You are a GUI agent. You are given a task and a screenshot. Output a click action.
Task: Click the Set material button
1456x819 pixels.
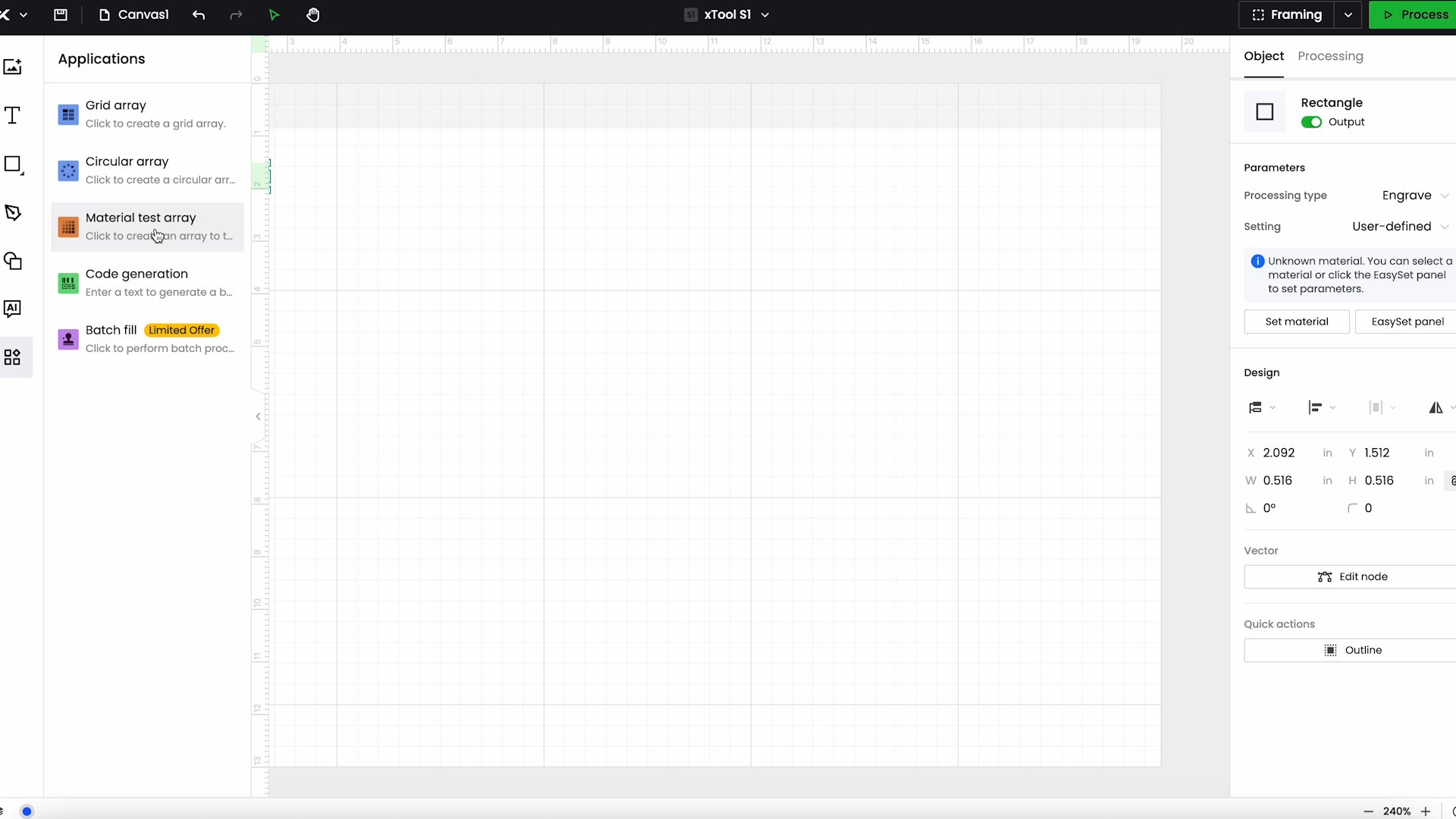tap(1297, 321)
